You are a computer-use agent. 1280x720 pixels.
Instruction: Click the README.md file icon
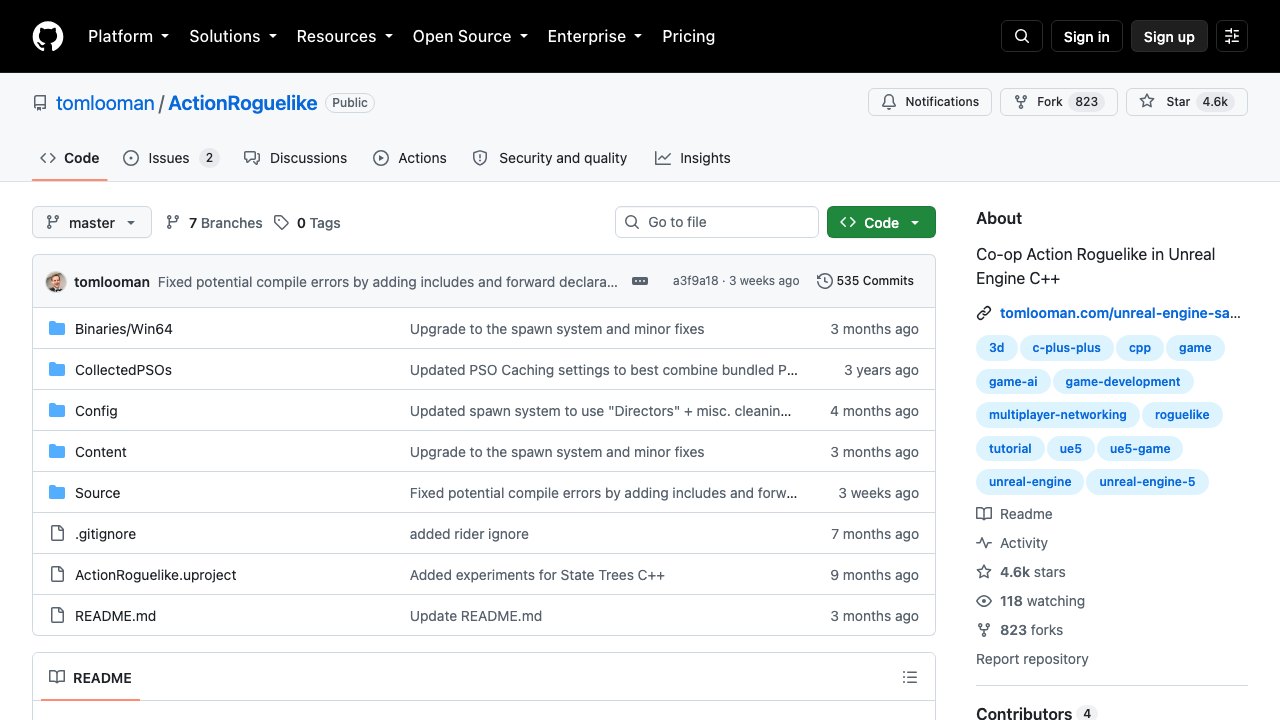[x=57, y=616]
